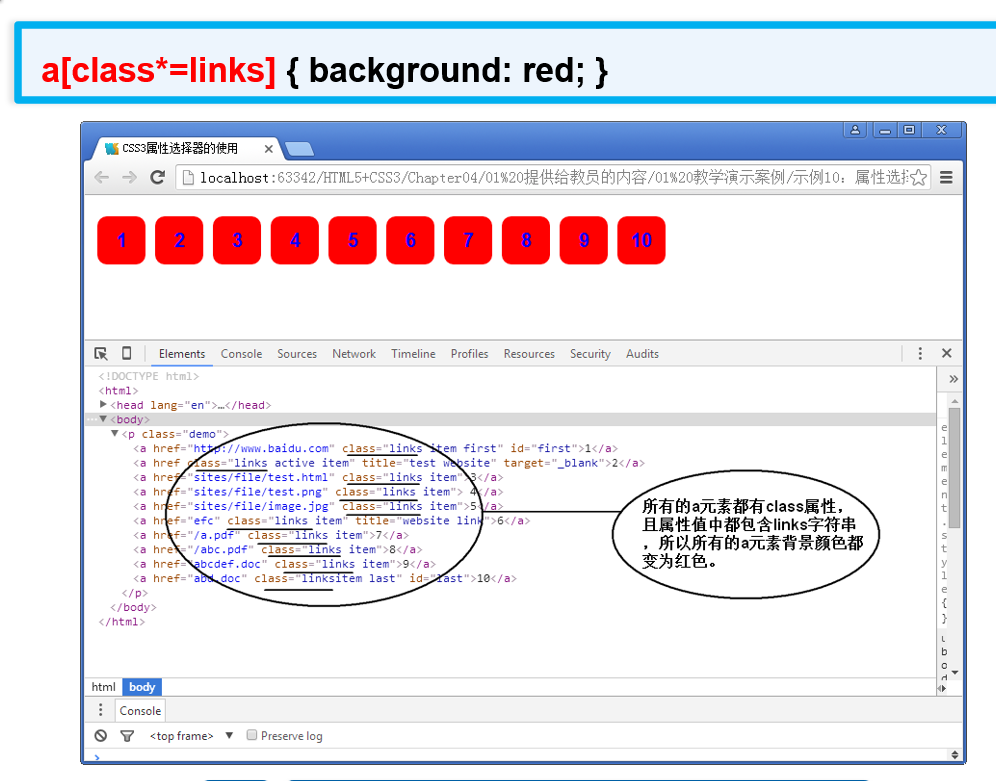Select the anchor row with id="first"
Image resolution: width=996 pixels, height=781 pixels.
[375, 448]
